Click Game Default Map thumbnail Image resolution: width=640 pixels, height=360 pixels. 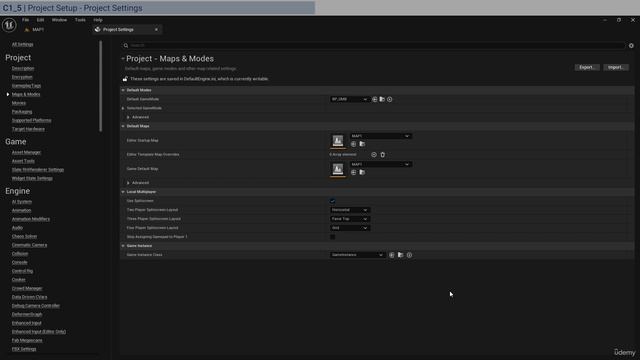(x=338, y=169)
